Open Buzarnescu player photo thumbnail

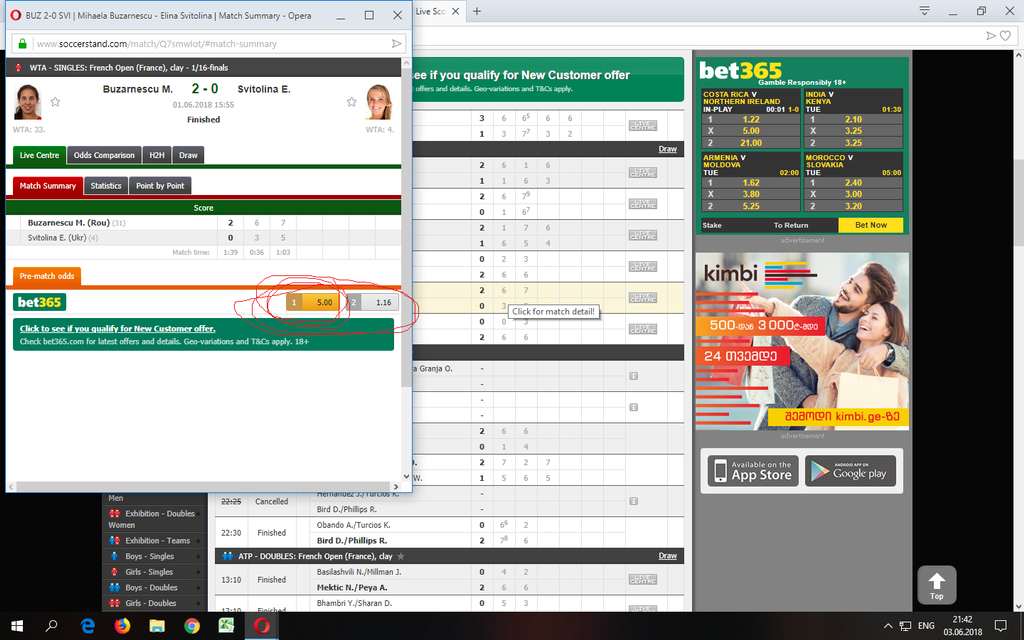point(27,102)
